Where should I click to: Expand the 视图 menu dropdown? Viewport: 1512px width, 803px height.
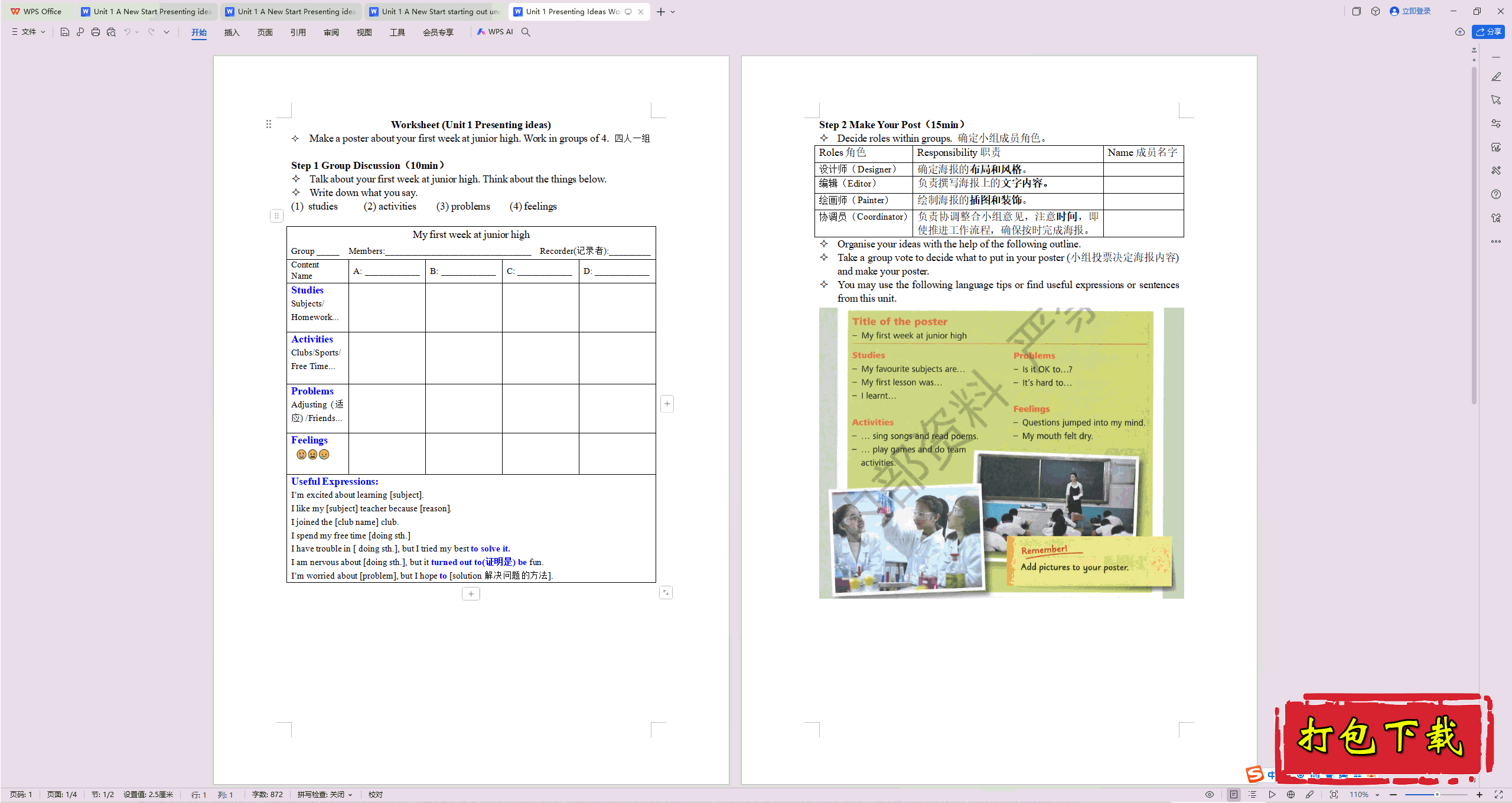point(362,32)
